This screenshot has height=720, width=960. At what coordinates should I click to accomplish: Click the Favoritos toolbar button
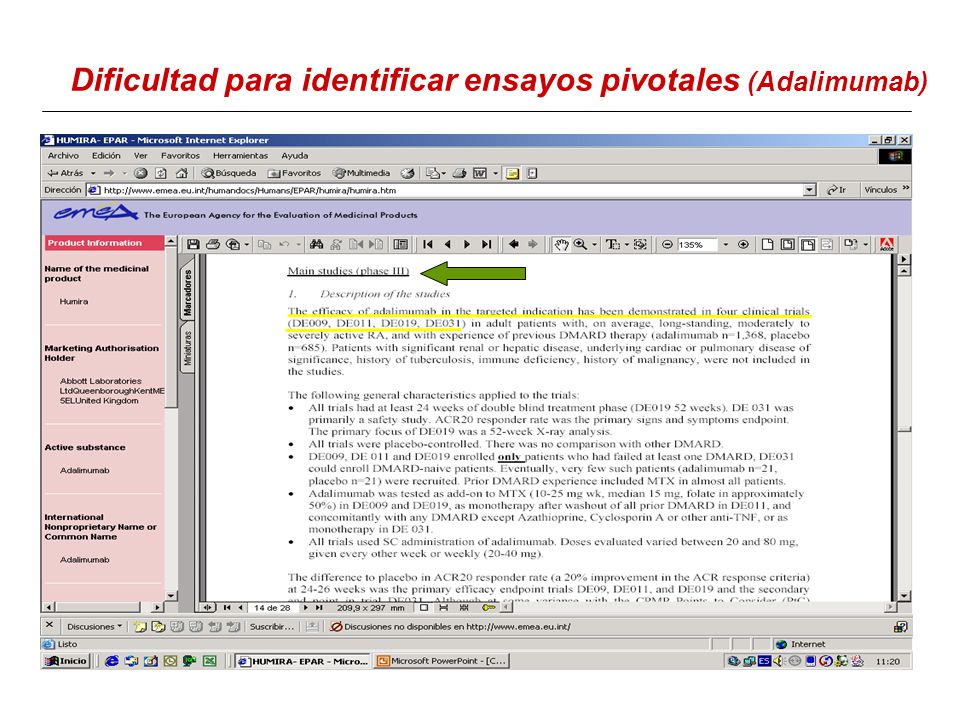coord(294,173)
